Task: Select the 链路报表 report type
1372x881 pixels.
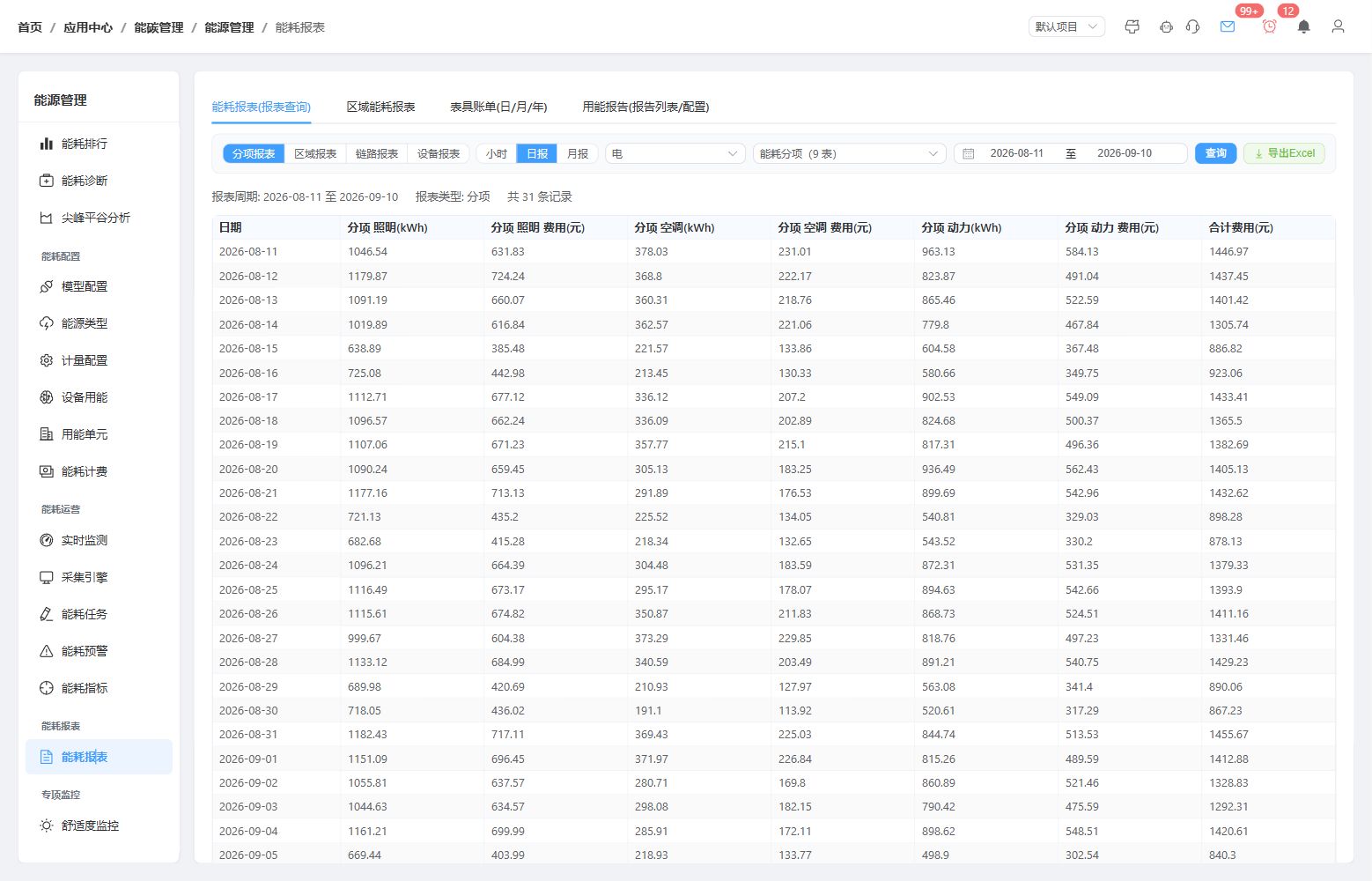Action: (x=377, y=153)
